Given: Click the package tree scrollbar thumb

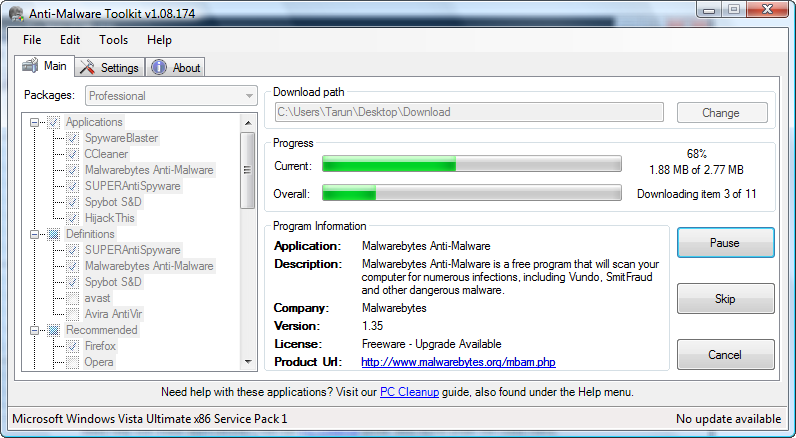Looking at the screenshot, I should pos(248,170).
